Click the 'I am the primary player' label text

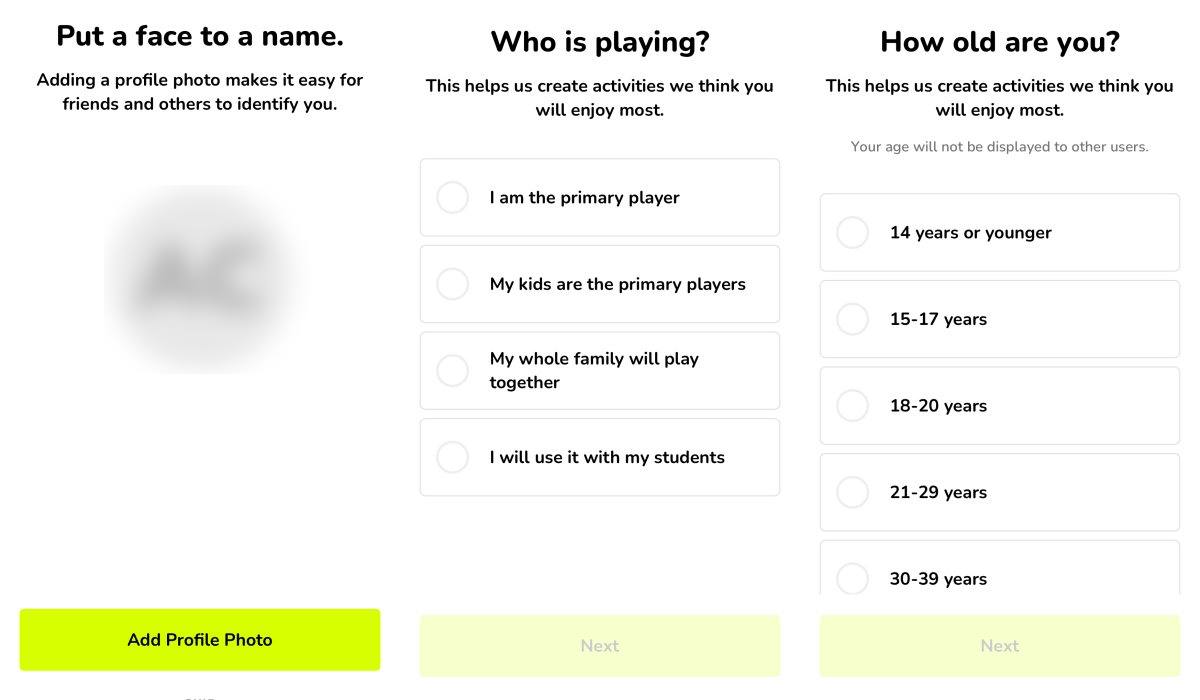584,198
